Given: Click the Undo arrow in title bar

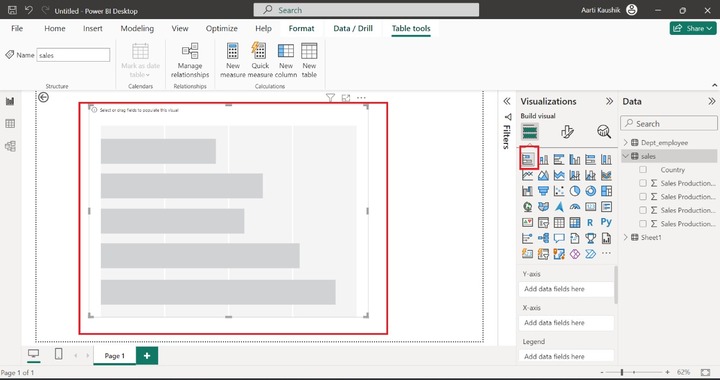Looking at the screenshot, I should pyautogui.click(x=29, y=10).
